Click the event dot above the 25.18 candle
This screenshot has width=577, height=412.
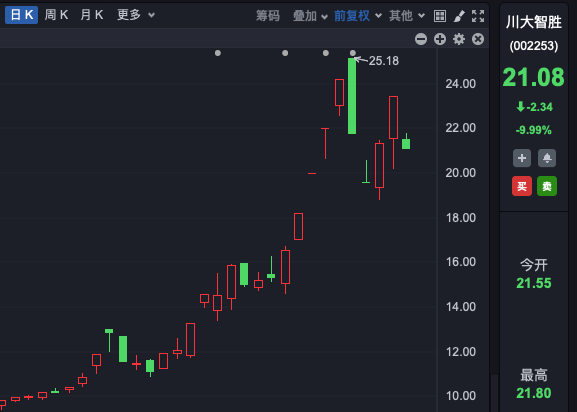353,53
